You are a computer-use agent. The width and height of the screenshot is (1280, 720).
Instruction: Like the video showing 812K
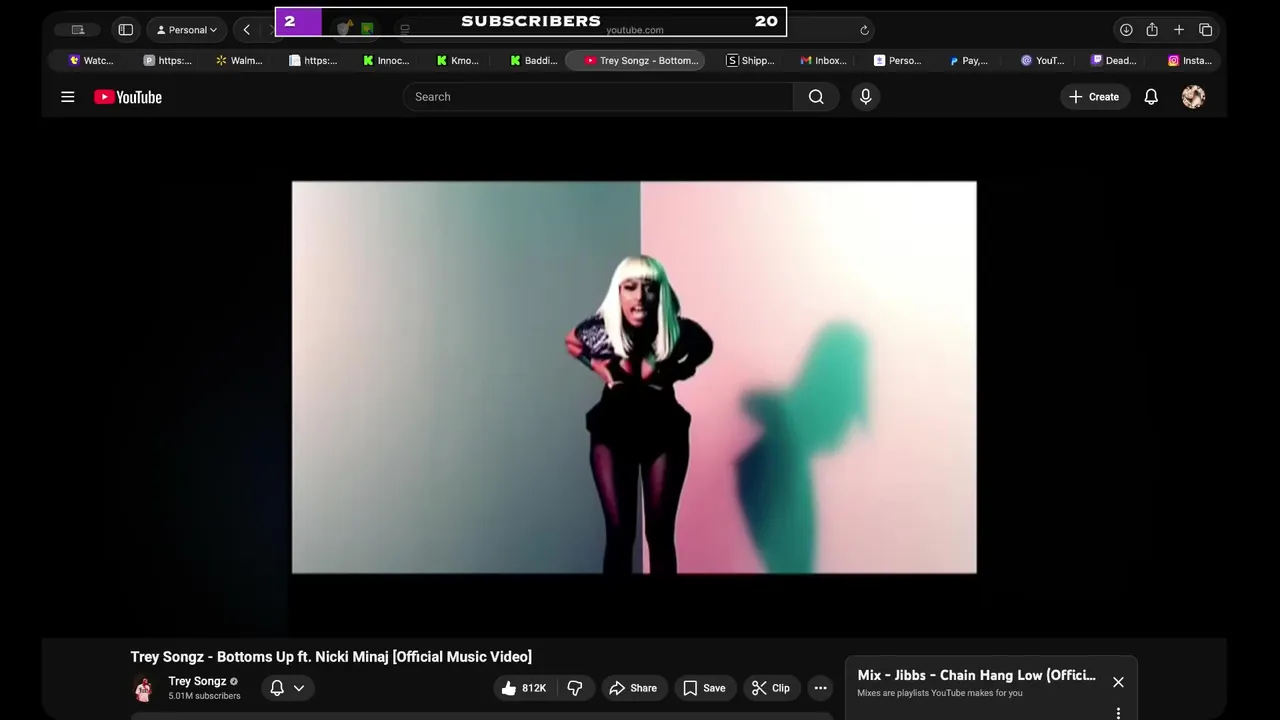(524, 688)
